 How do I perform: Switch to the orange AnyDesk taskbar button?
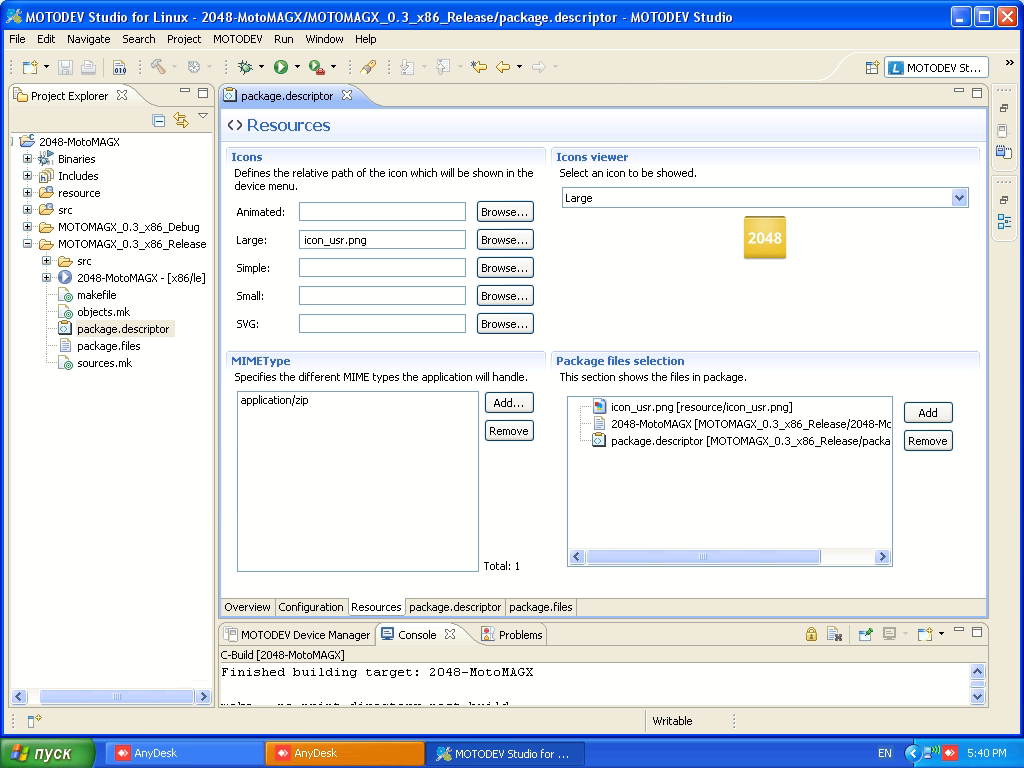(345, 754)
